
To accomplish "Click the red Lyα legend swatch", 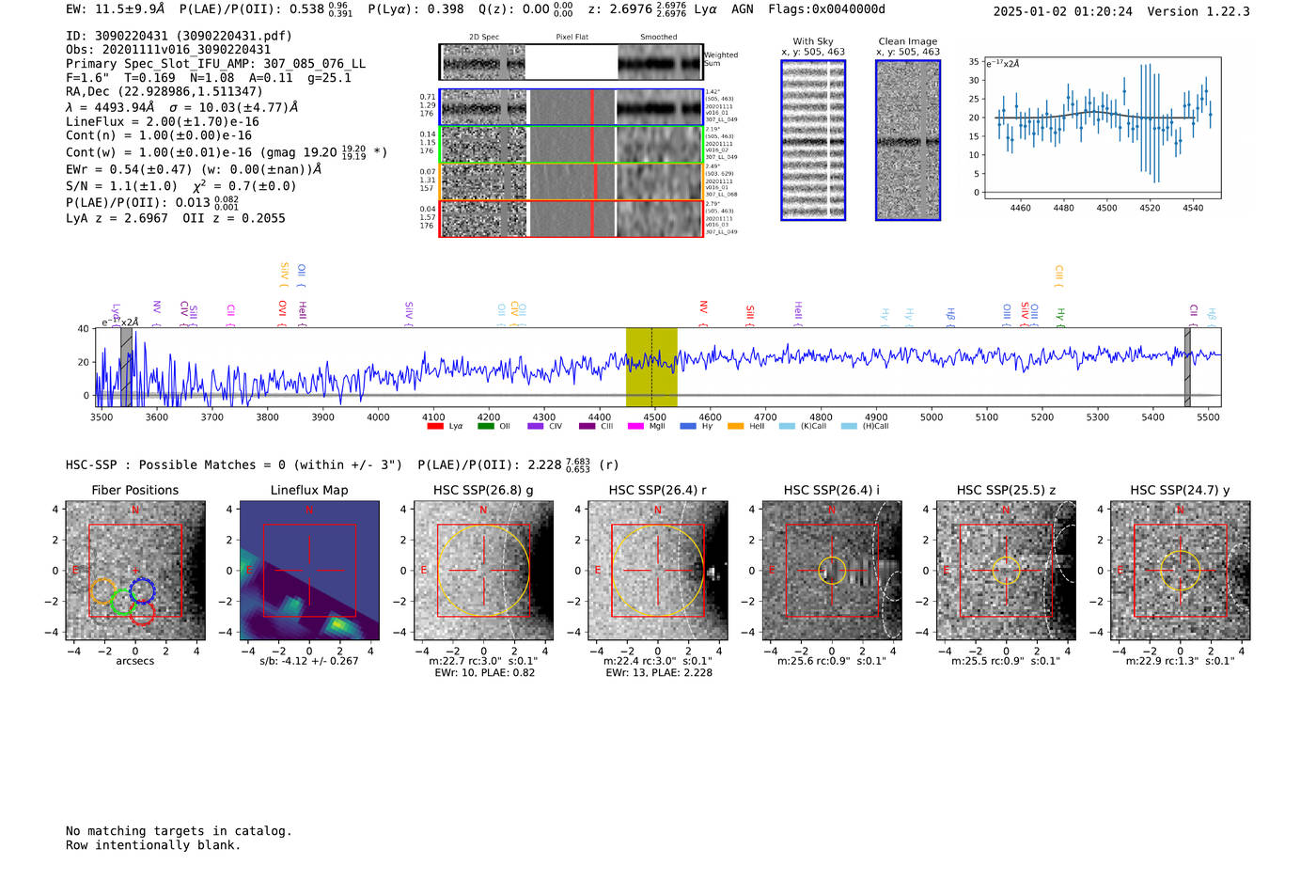I will (435, 426).
